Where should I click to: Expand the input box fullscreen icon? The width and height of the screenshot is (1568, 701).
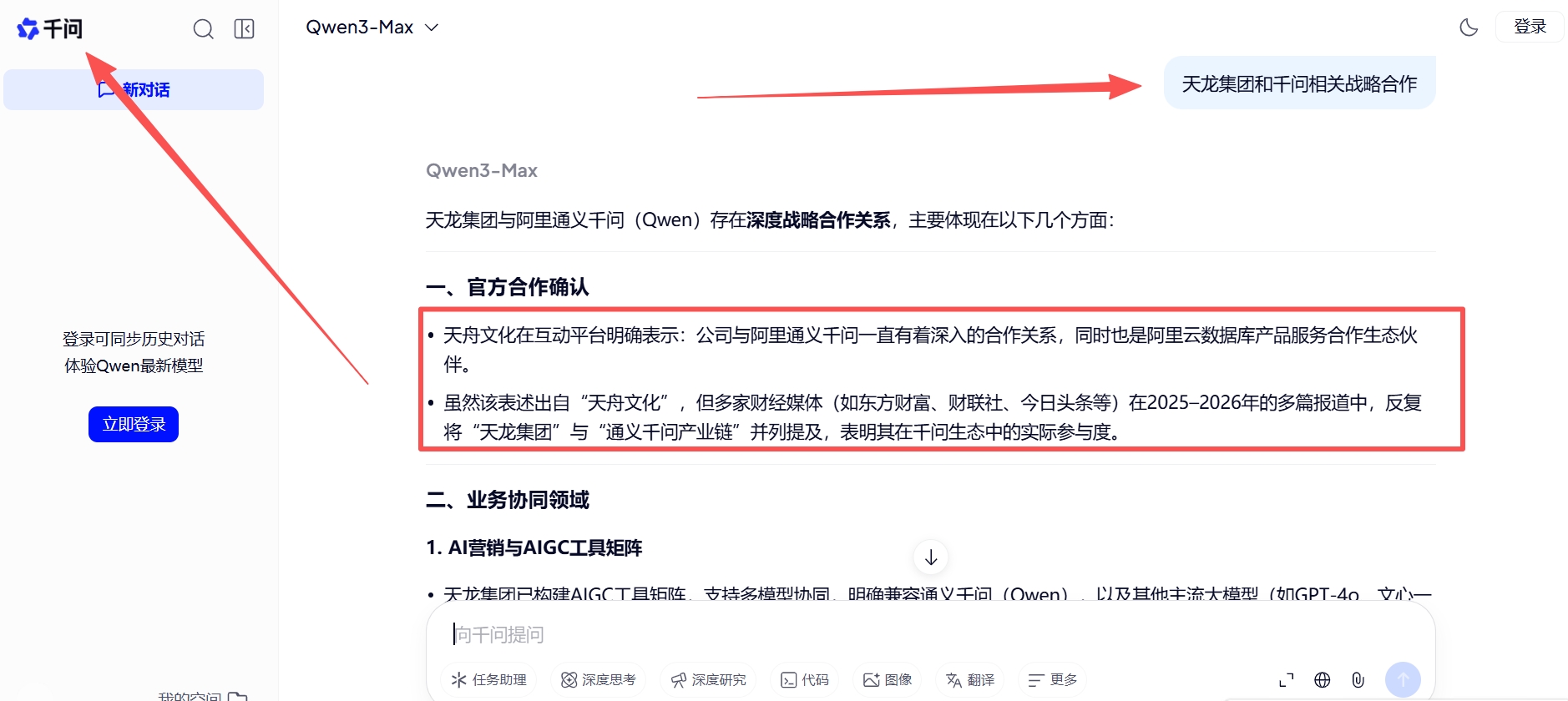(1287, 680)
